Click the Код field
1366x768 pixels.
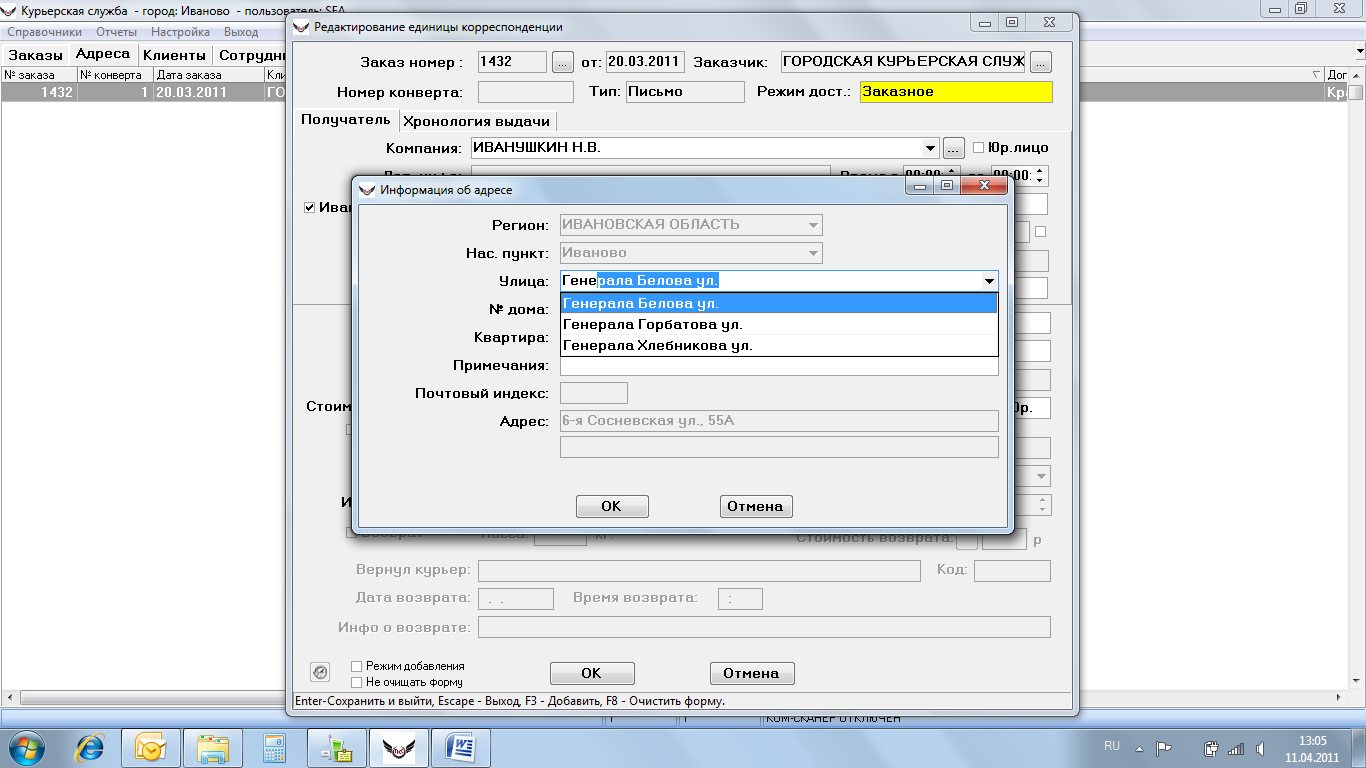coord(1012,571)
